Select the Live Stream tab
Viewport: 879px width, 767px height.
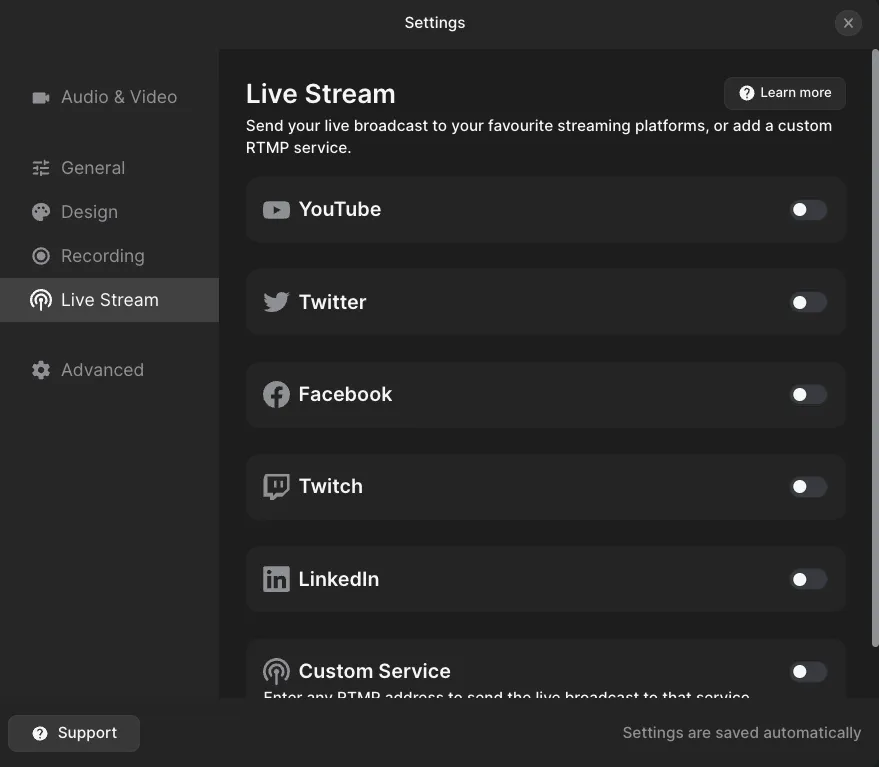point(109,300)
